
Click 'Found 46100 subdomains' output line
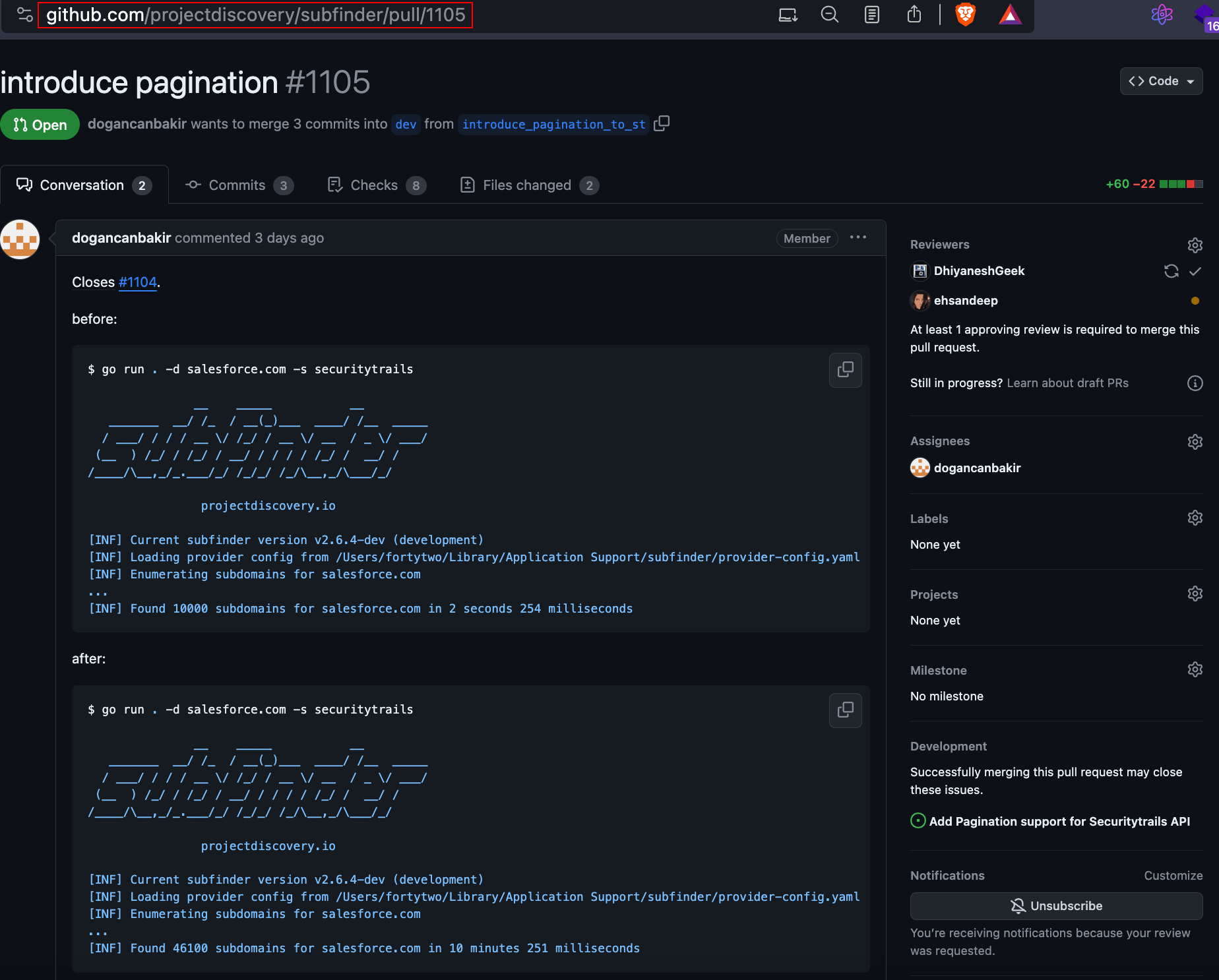pyautogui.click(x=364, y=948)
